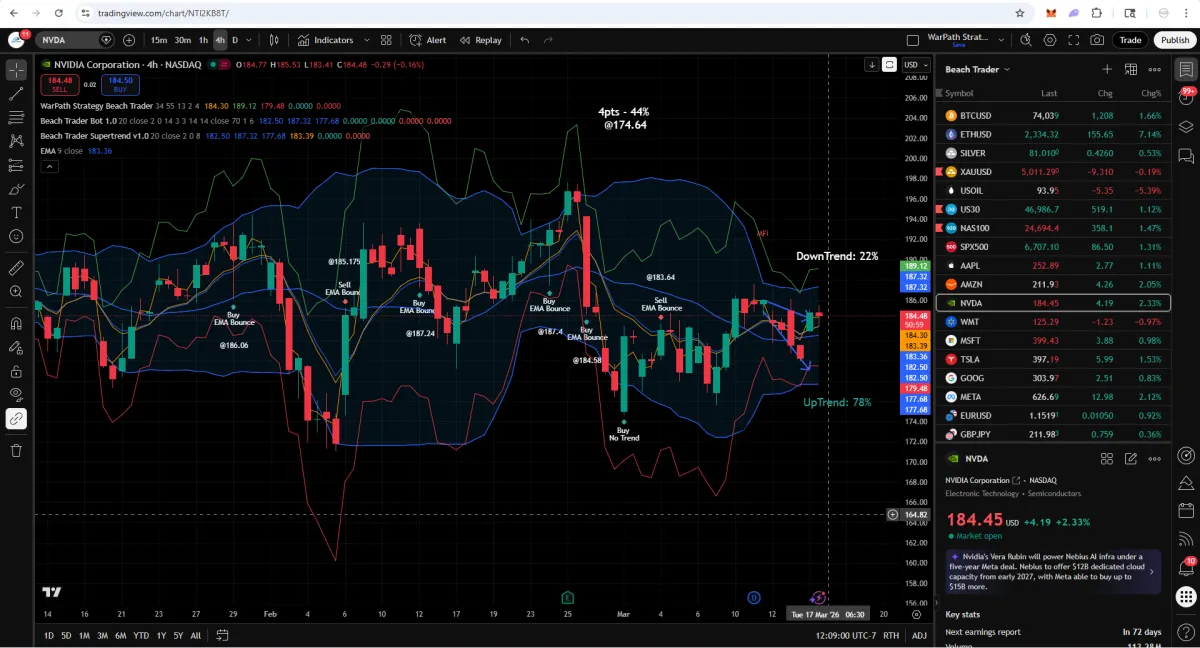Take a chart snapshot with camera icon

point(1098,40)
